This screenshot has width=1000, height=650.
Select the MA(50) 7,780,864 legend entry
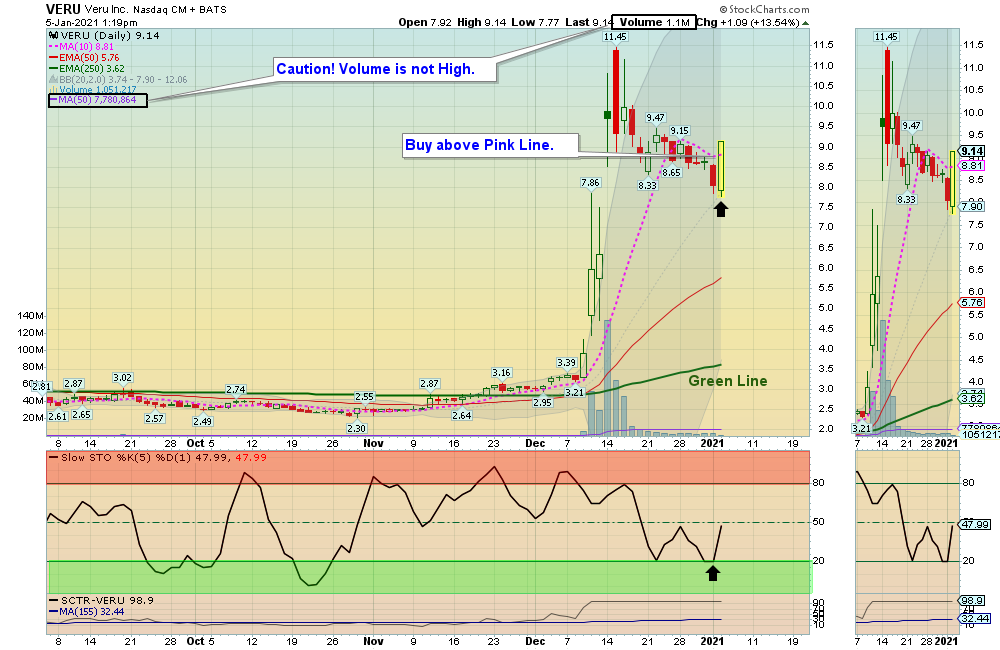97,100
